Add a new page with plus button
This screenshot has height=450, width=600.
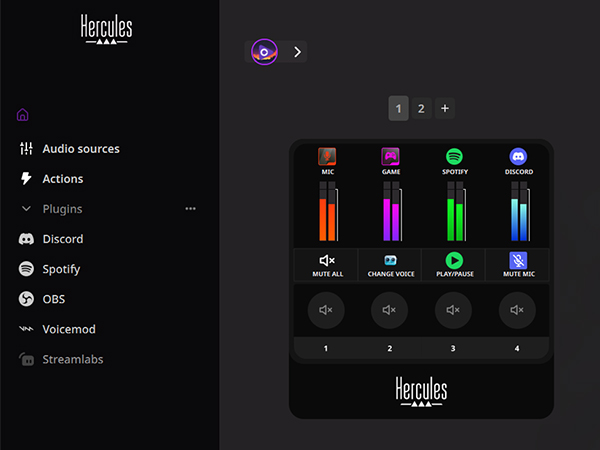click(445, 109)
